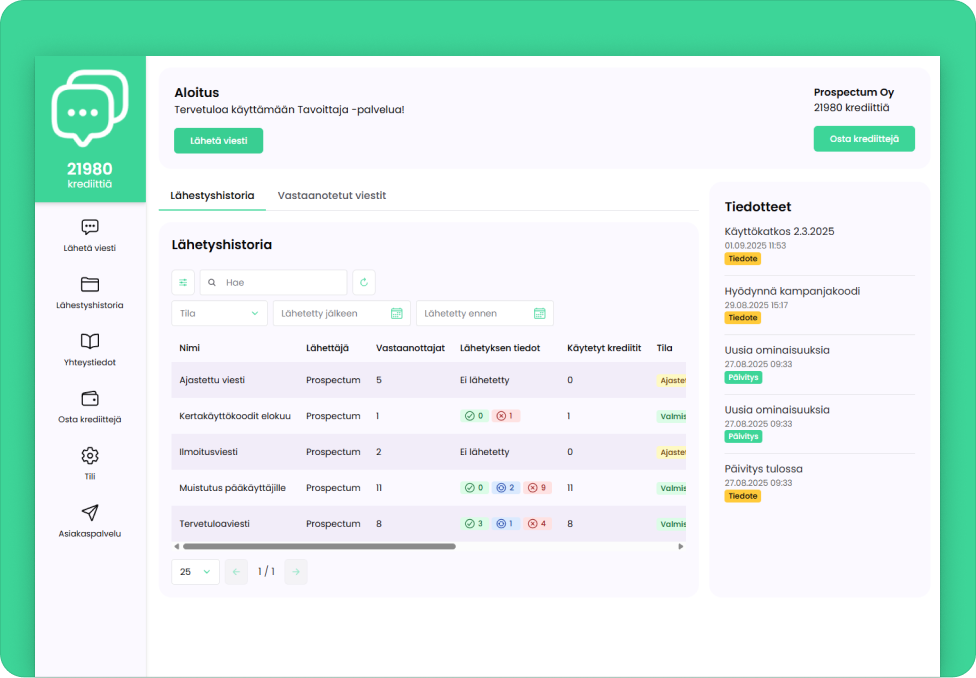Select the Asiakaspalvelu paper plane icon
Image resolution: width=976 pixels, height=678 pixels.
click(x=89, y=513)
